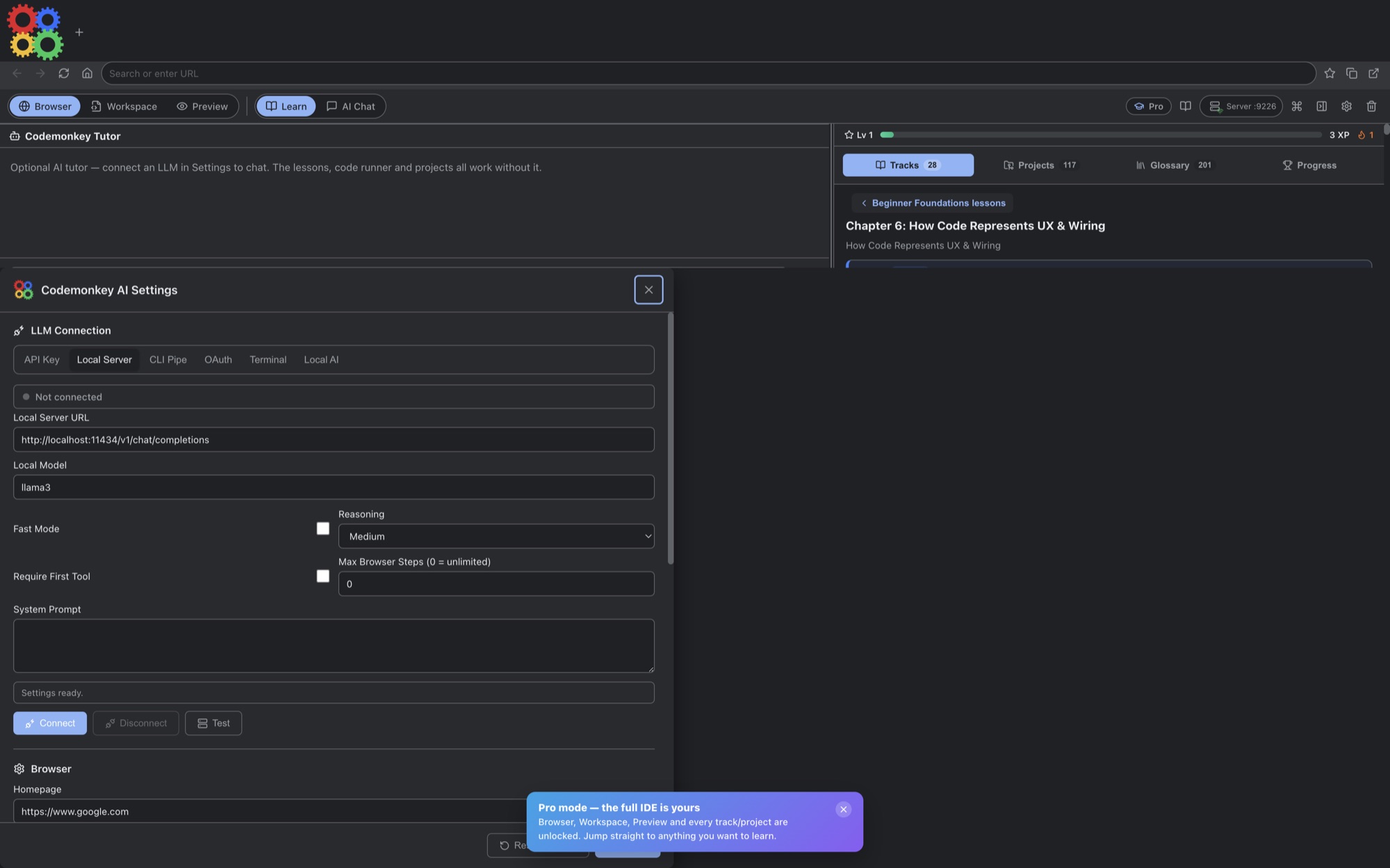Open a new tab with the plus icon
The height and width of the screenshot is (868, 1390).
[79, 32]
